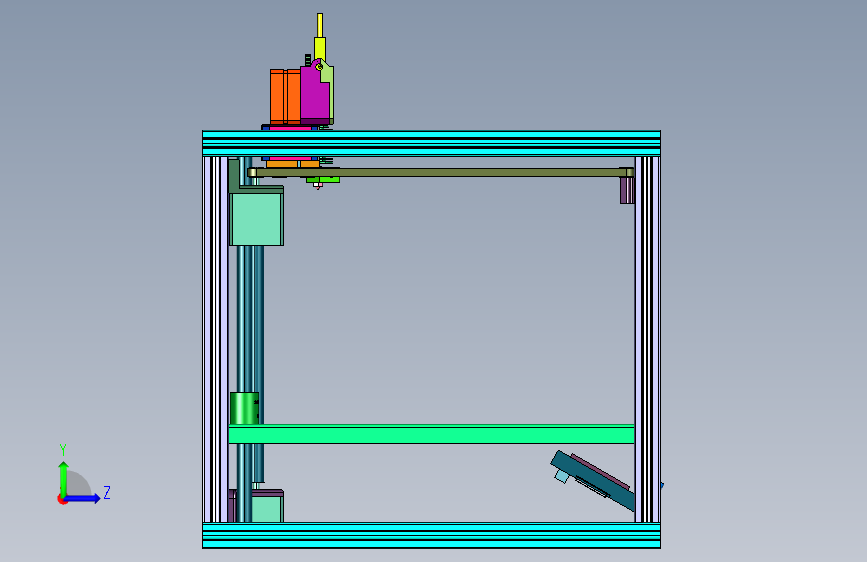
Task: Click the blue Z axis label
Action: tap(107, 492)
